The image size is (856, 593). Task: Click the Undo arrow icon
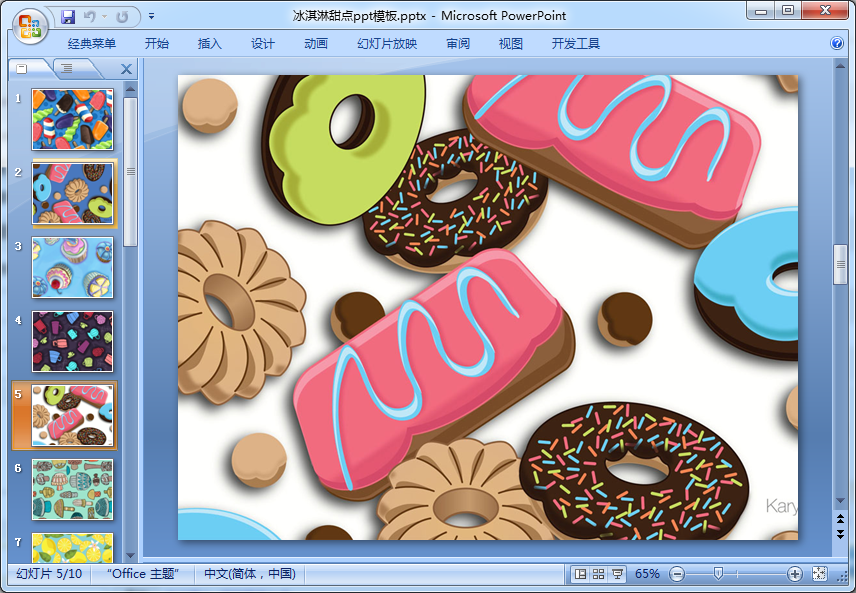pyautogui.click(x=89, y=17)
